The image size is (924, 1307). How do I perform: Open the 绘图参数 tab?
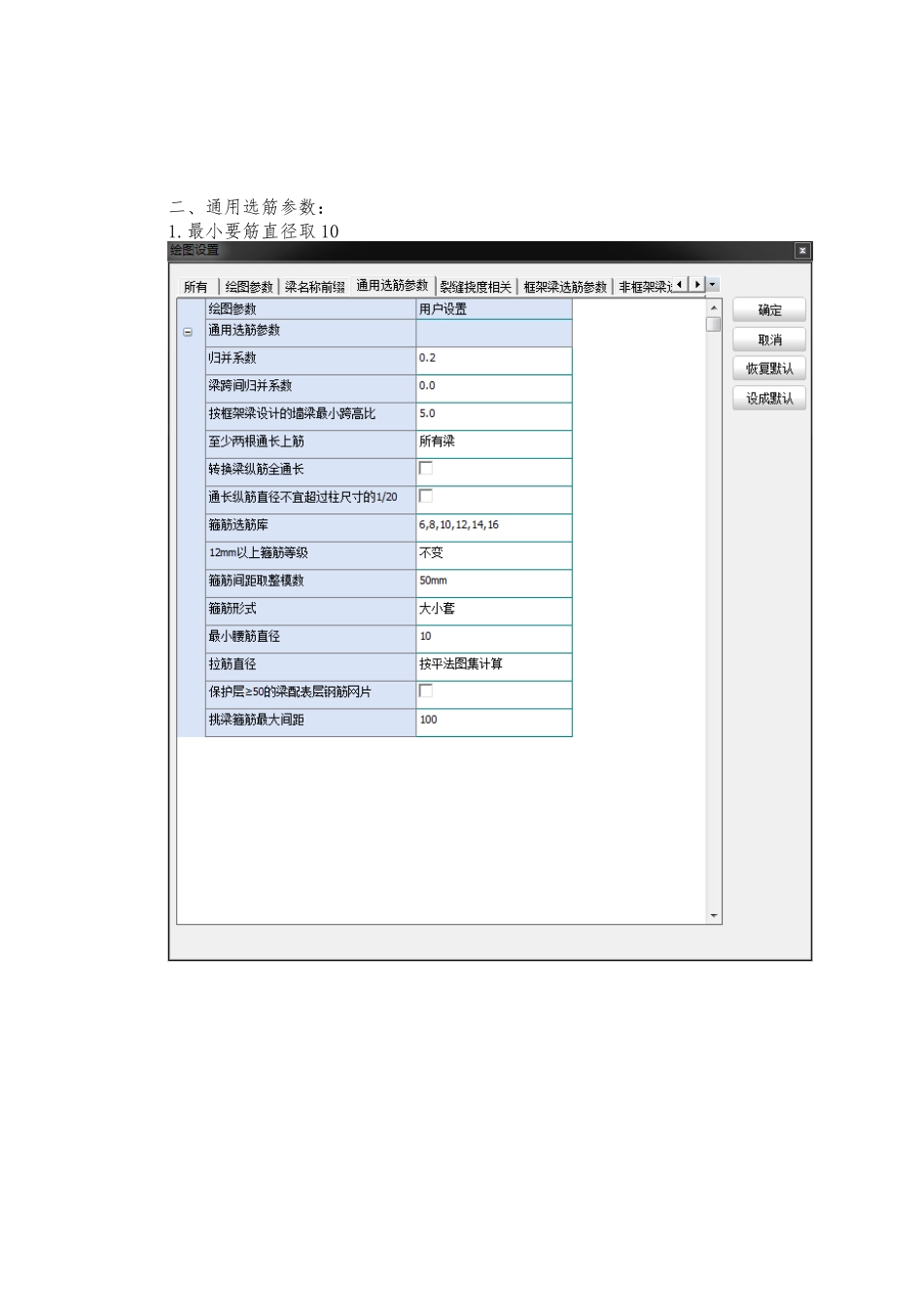click(x=249, y=287)
